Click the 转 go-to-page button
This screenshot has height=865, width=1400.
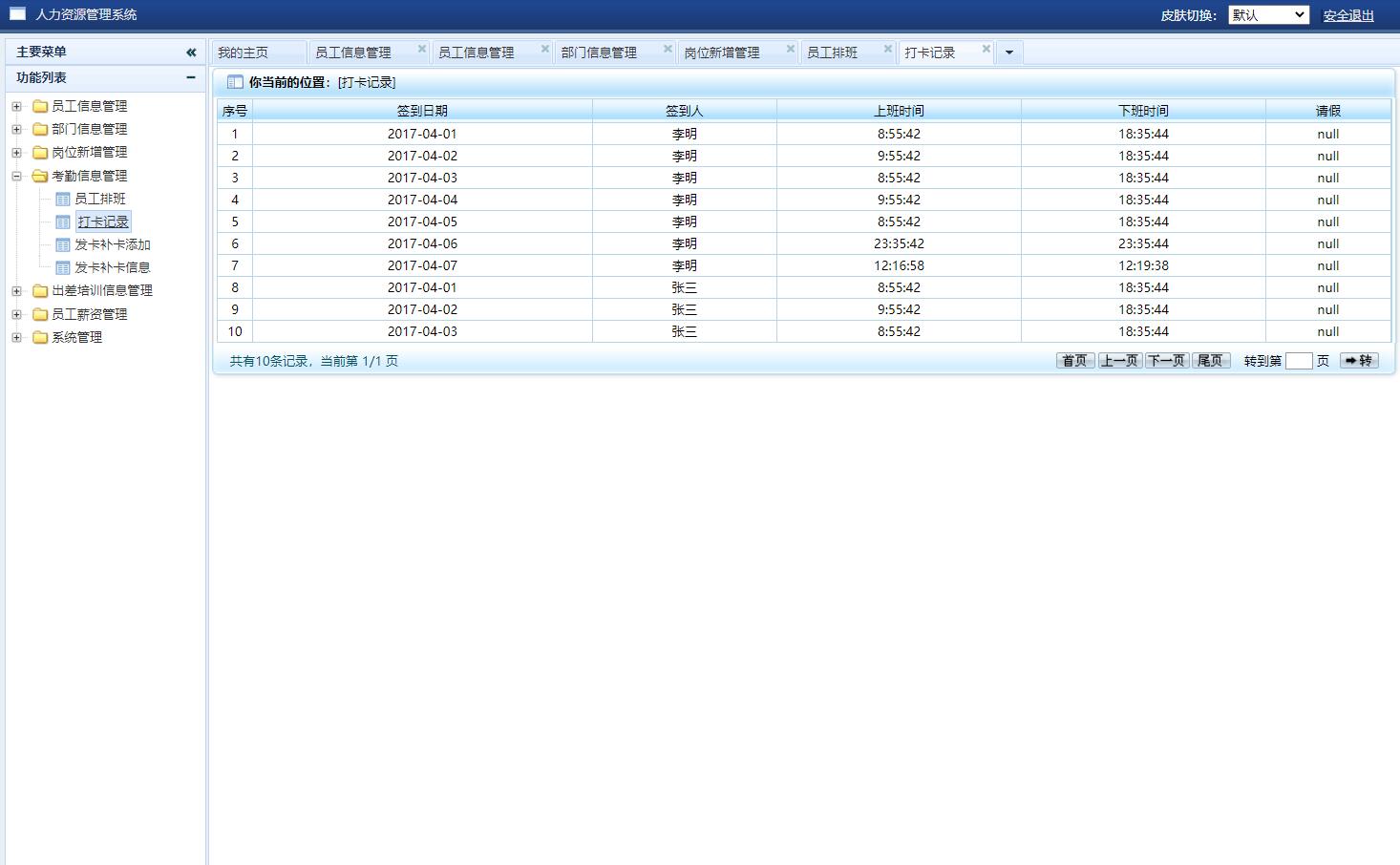pos(1359,360)
